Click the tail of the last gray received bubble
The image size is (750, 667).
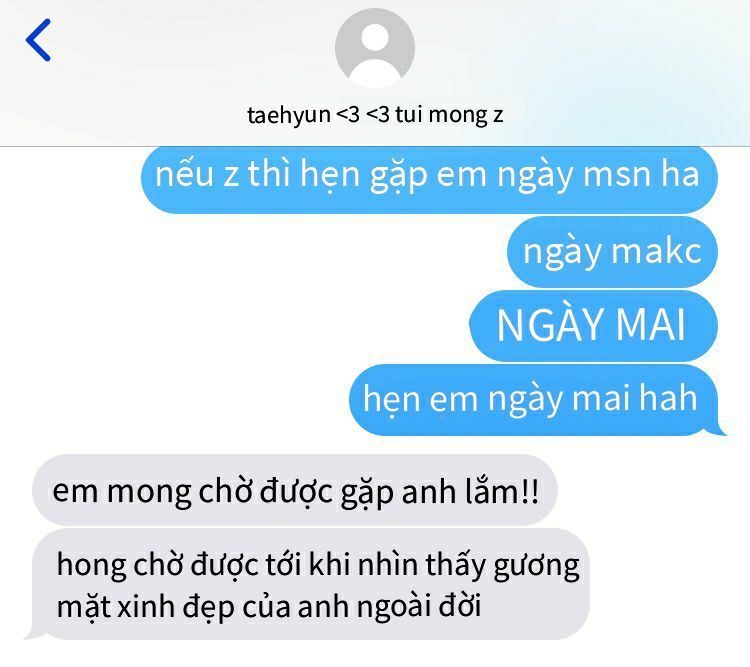(x=33, y=634)
